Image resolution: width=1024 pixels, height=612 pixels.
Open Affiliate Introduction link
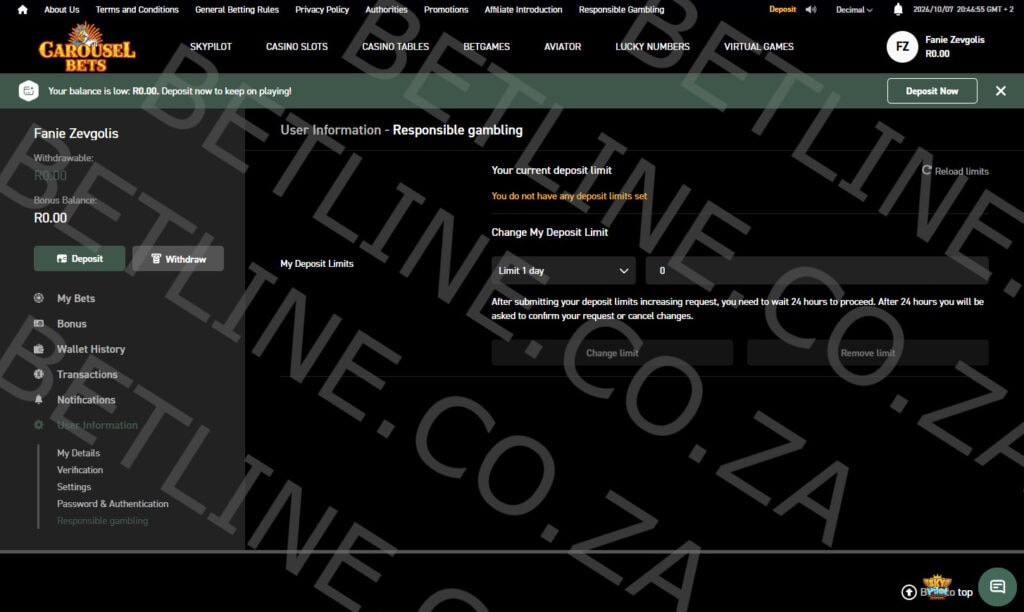pyautogui.click(x=523, y=10)
